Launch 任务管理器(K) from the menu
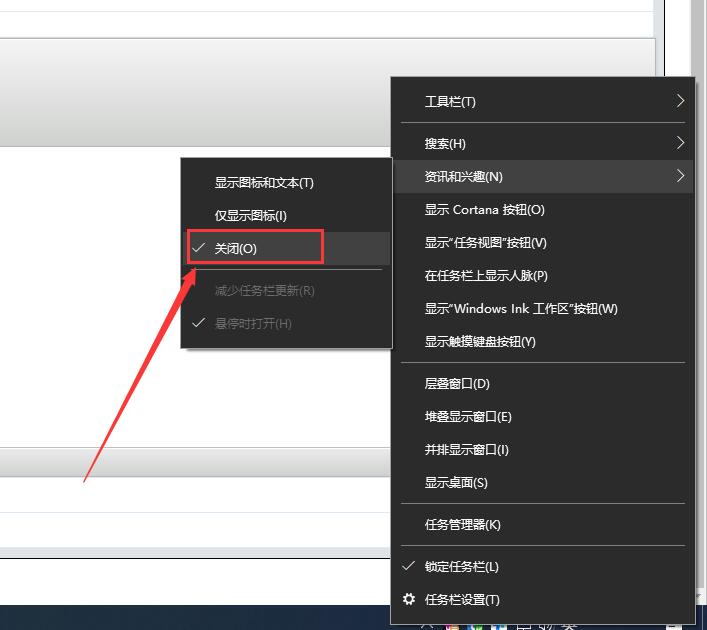This screenshot has width=707, height=630. pos(462,525)
